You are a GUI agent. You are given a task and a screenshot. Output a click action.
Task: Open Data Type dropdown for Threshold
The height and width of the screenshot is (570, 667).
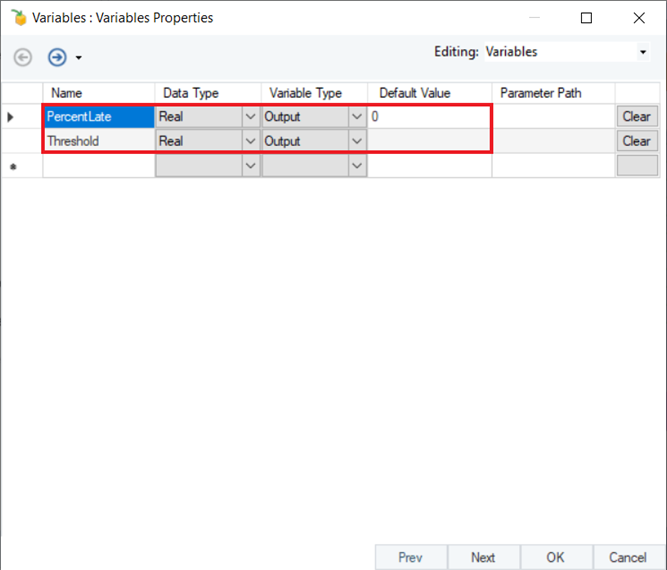[x=251, y=141]
